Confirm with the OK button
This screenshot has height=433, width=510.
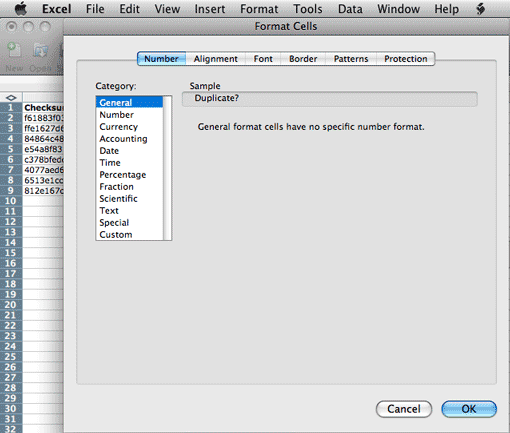click(469, 409)
